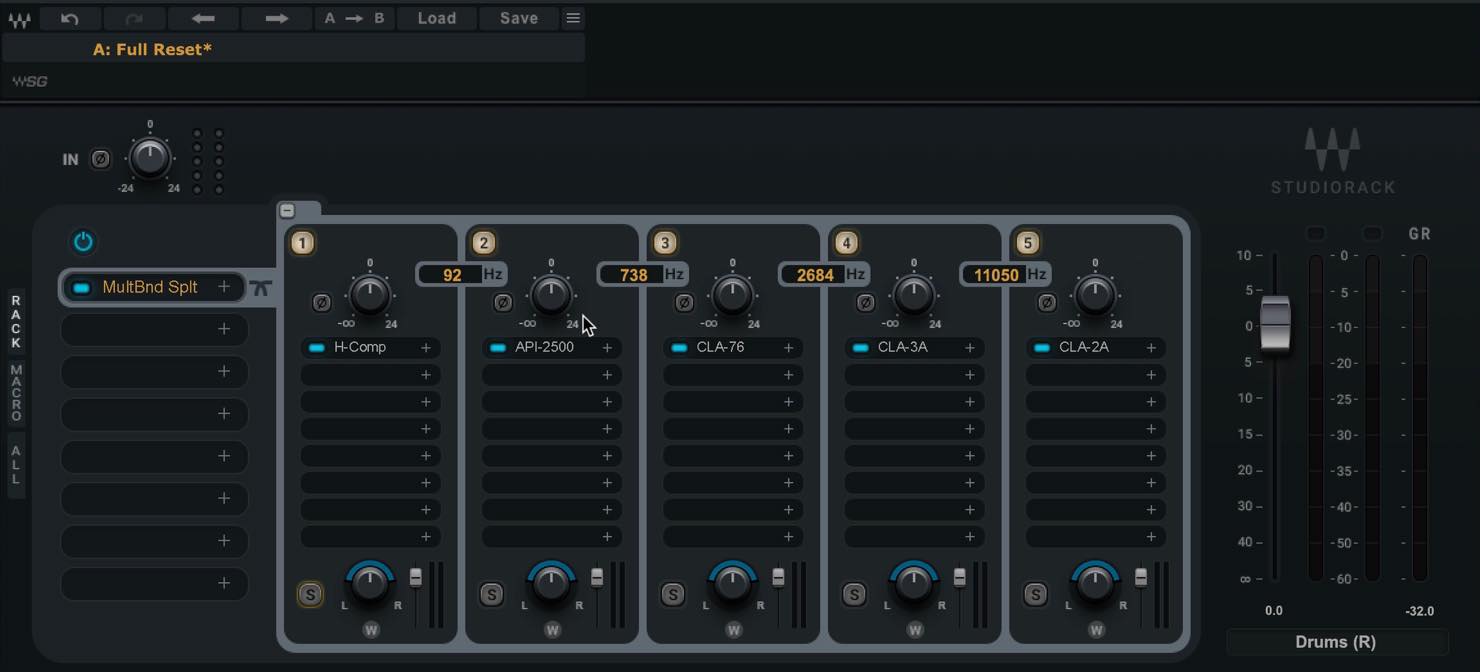Open the CLA-76 slot plus menu
This screenshot has width=1480, height=672.
point(788,348)
